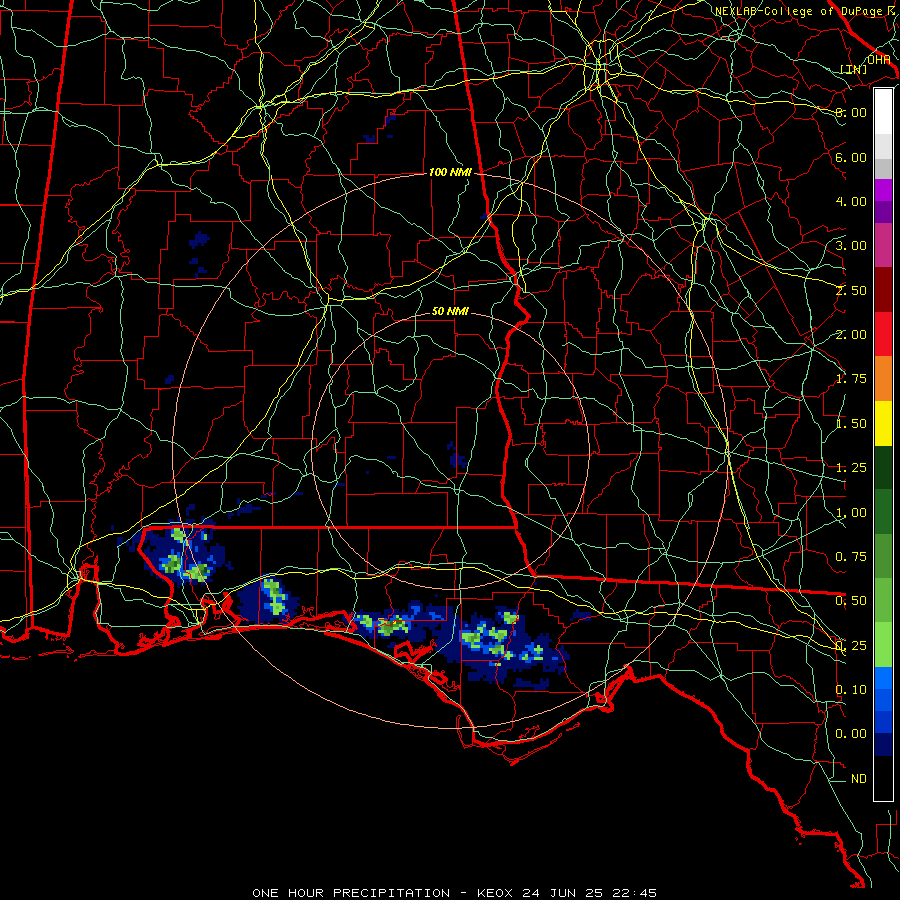Click the 1.00 legend value

tap(851, 513)
